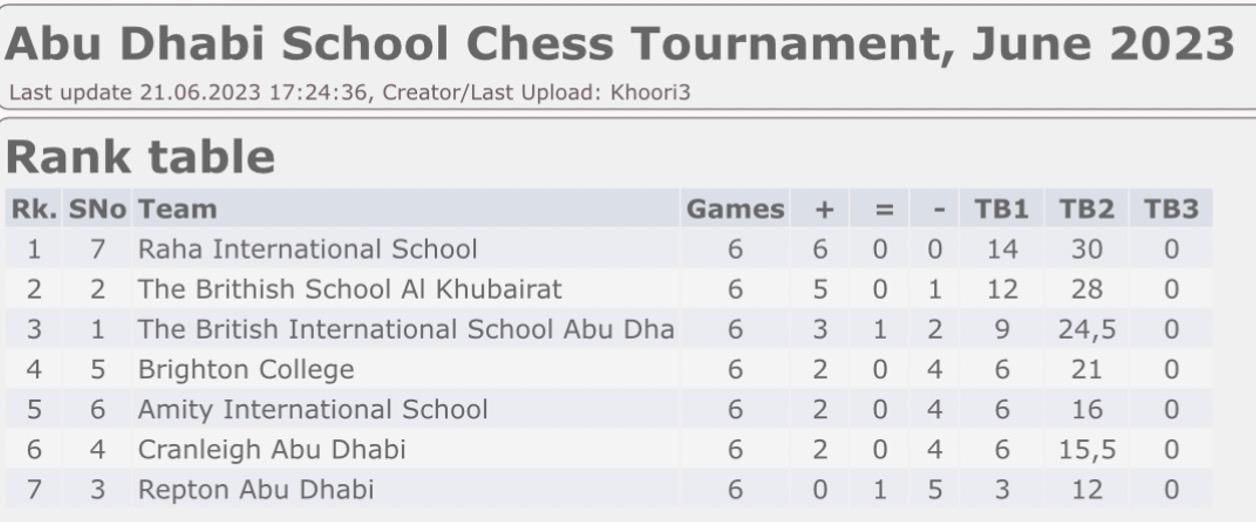The image size is (1256, 522).
Task: Click the 24,5 TB2 value
Action: [x=1086, y=329]
